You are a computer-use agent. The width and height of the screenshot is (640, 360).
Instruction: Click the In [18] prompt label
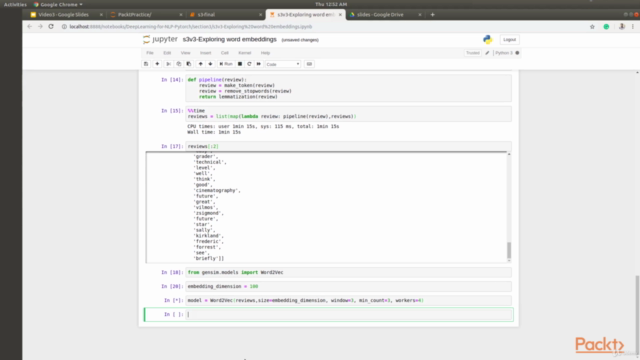click(172, 272)
